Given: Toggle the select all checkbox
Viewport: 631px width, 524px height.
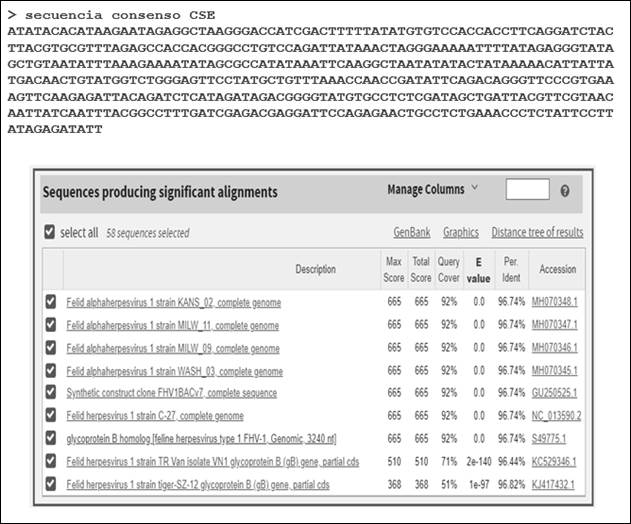Looking at the screenshot, I should pos(50,232).
